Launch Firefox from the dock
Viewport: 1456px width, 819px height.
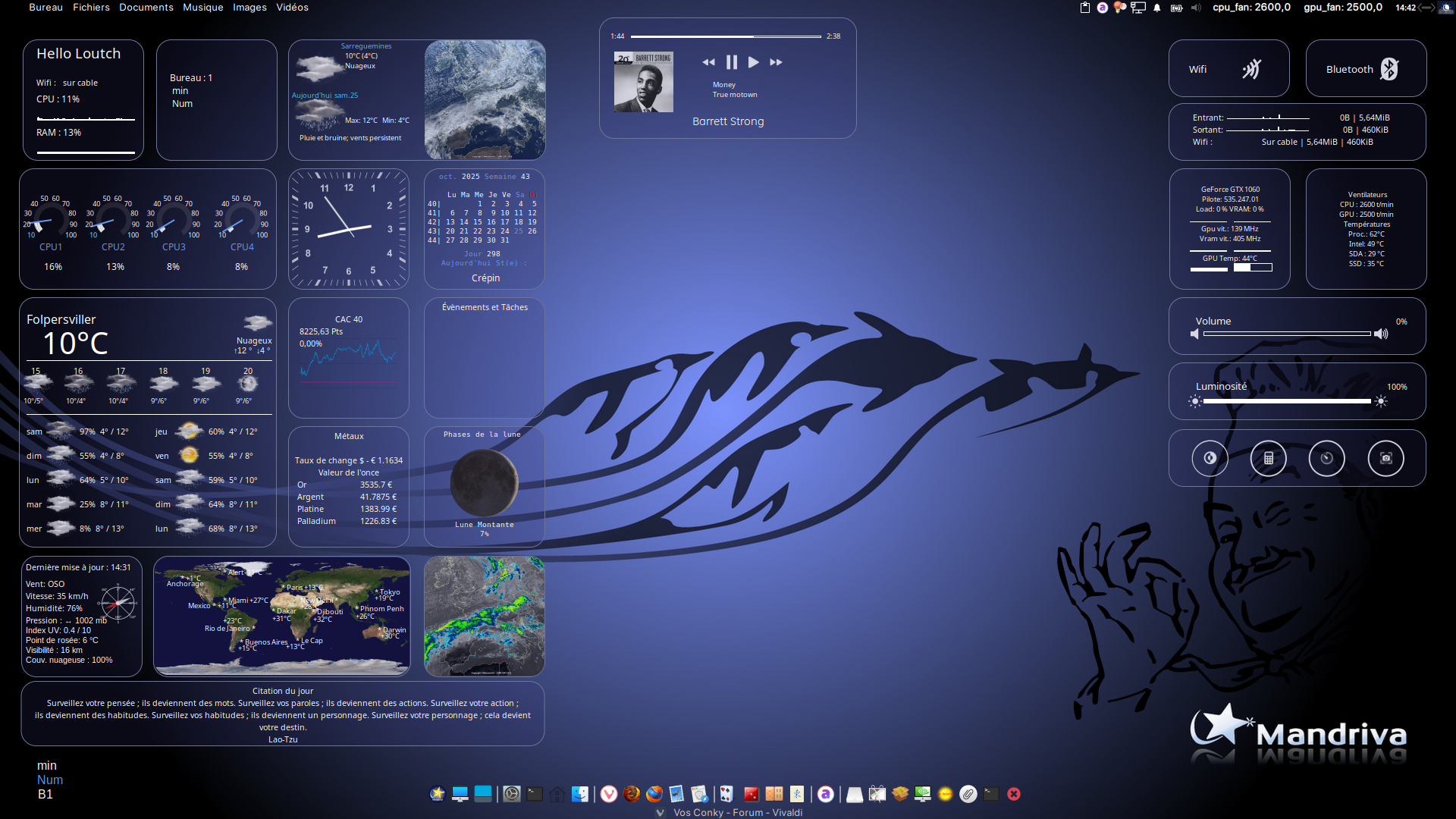654,794
